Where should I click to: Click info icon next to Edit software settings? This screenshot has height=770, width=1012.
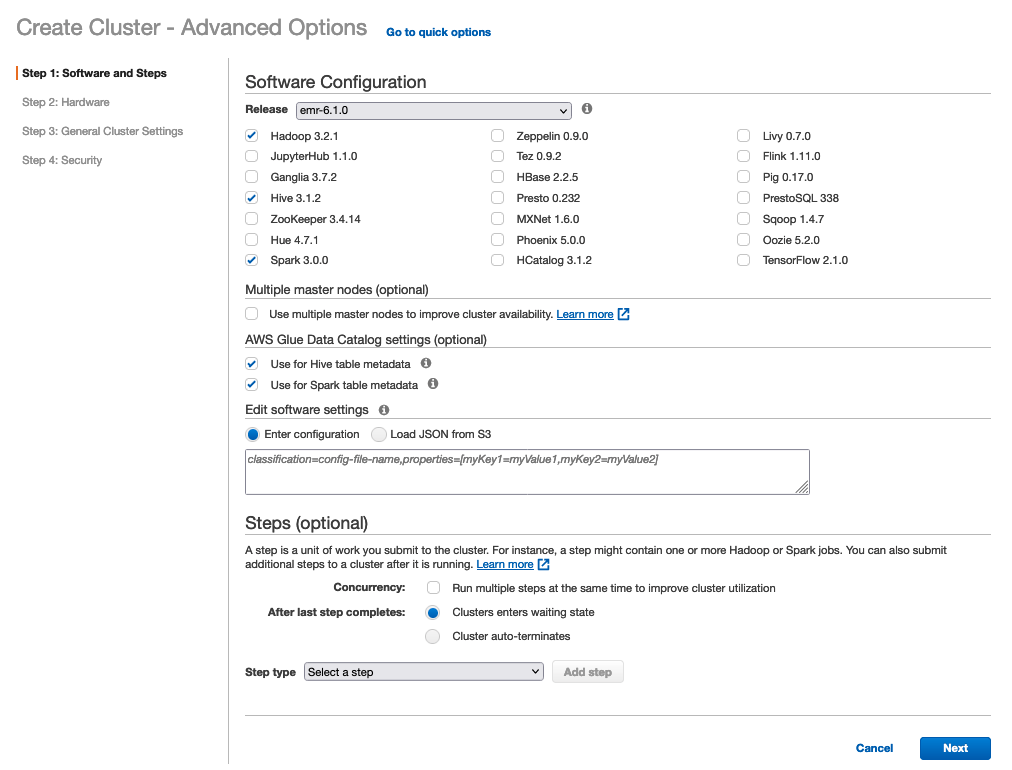pos(384,410)
